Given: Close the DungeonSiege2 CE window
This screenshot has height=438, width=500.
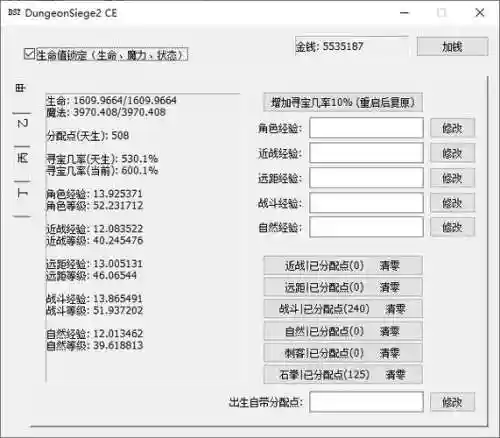Looking at the screenshot, I should (x=480, y=13).
